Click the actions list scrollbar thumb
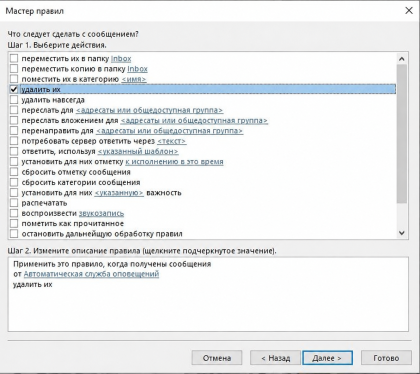Image resolution: width=420 pixels, height=374 pixels. pos(402,134)
